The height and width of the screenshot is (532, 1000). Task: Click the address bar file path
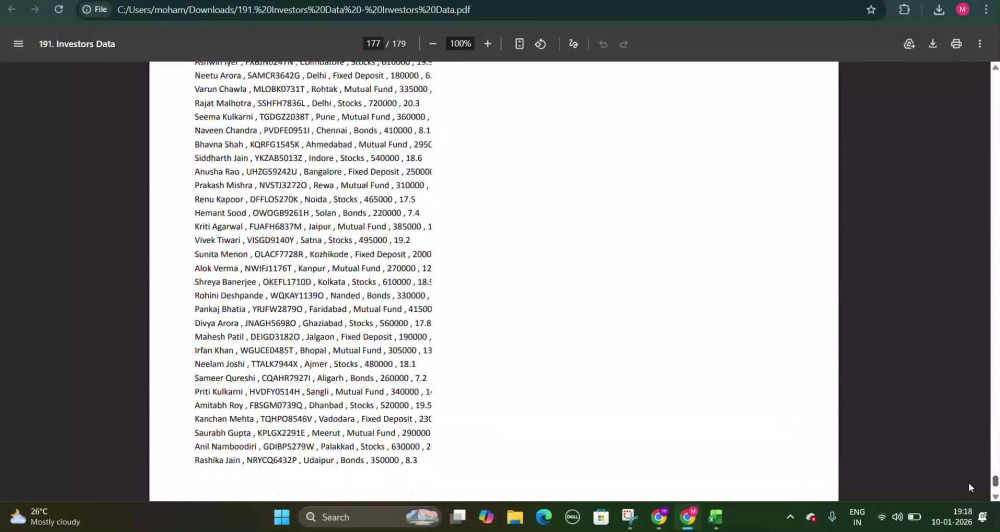click(x=294, y=10)
